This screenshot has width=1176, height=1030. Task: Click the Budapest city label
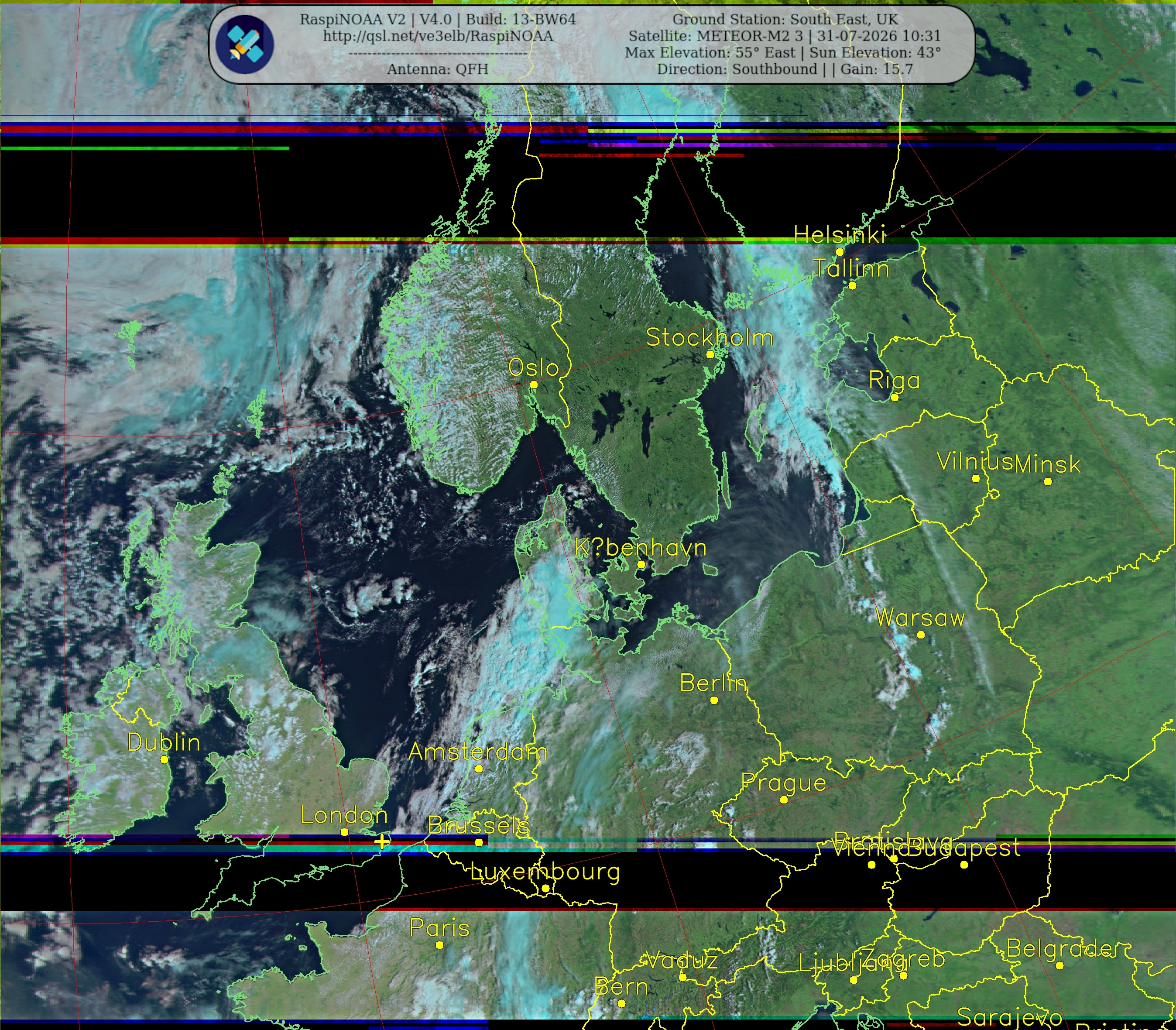[x=964, y=848]
